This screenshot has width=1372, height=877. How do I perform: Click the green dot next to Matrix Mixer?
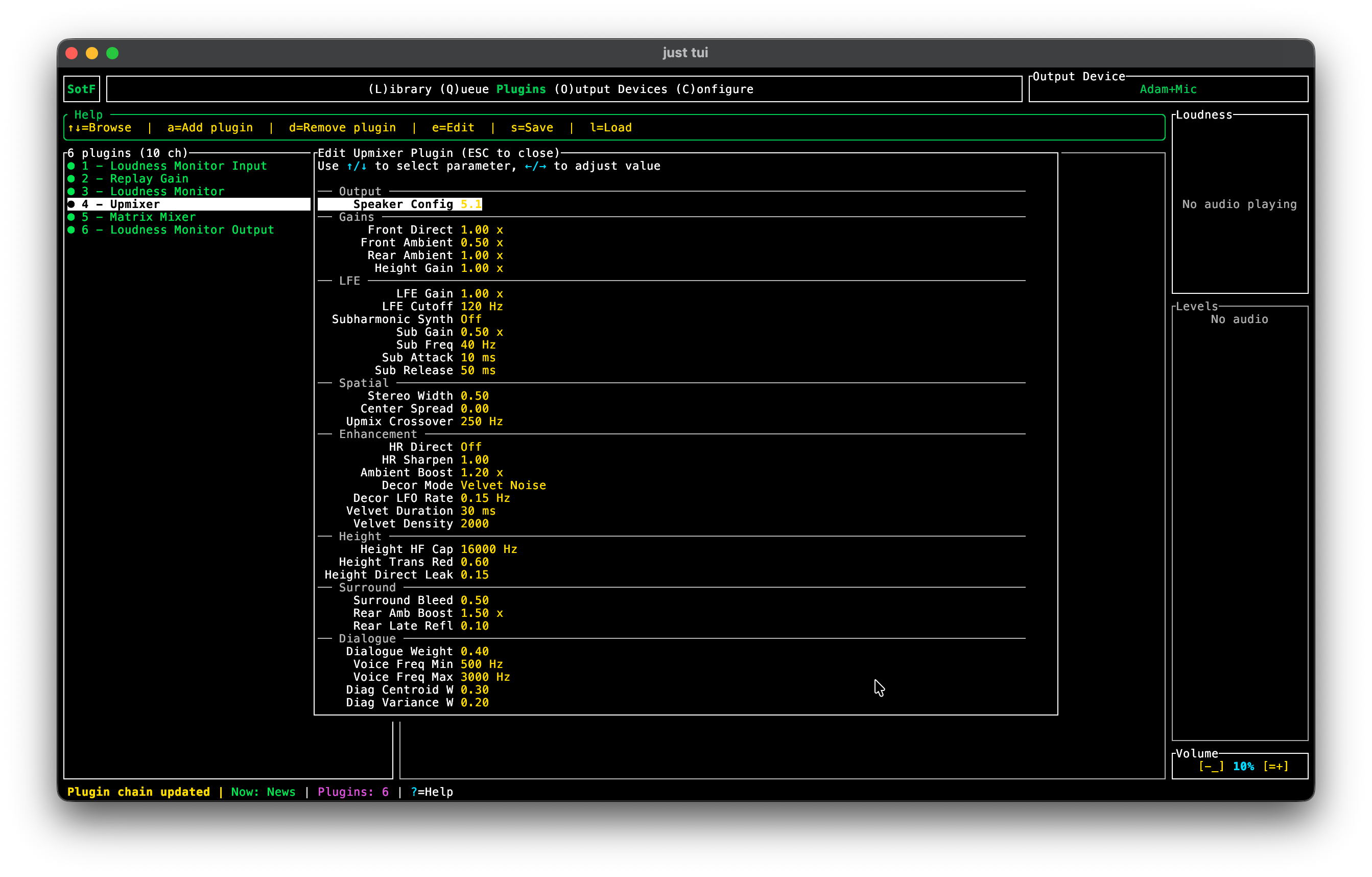[71, 217]
